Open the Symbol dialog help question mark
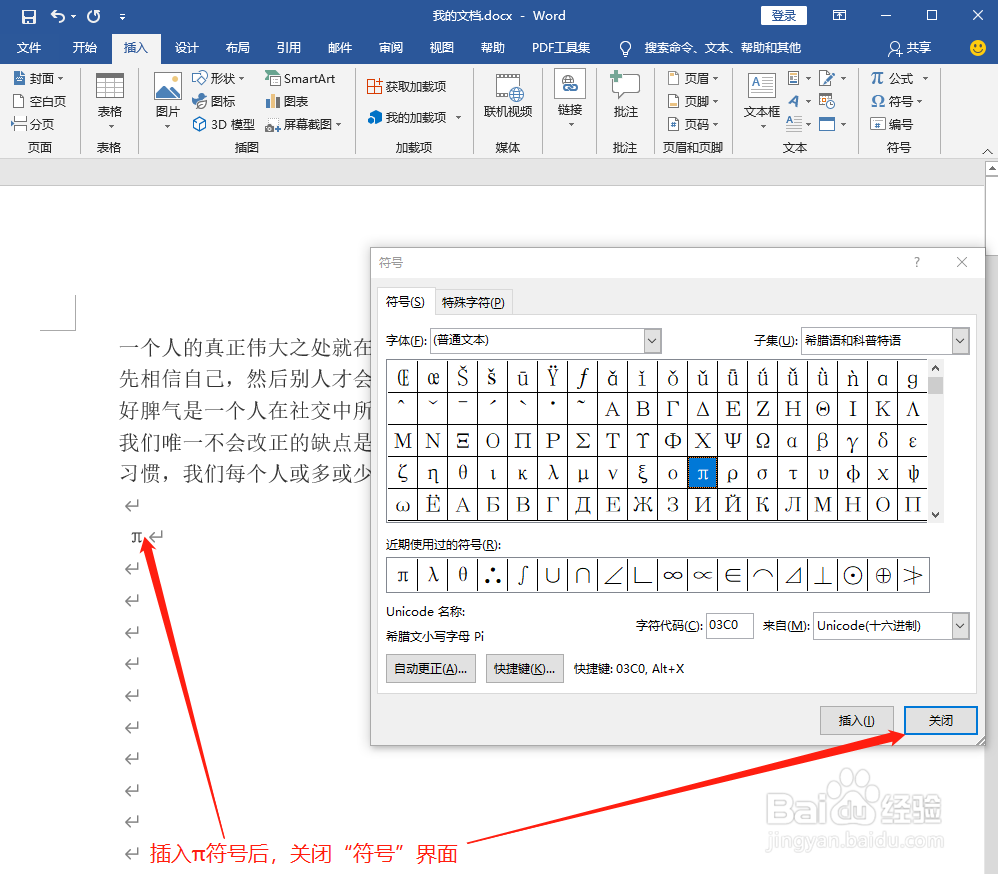The image size is (998, 874). point(917,262)
